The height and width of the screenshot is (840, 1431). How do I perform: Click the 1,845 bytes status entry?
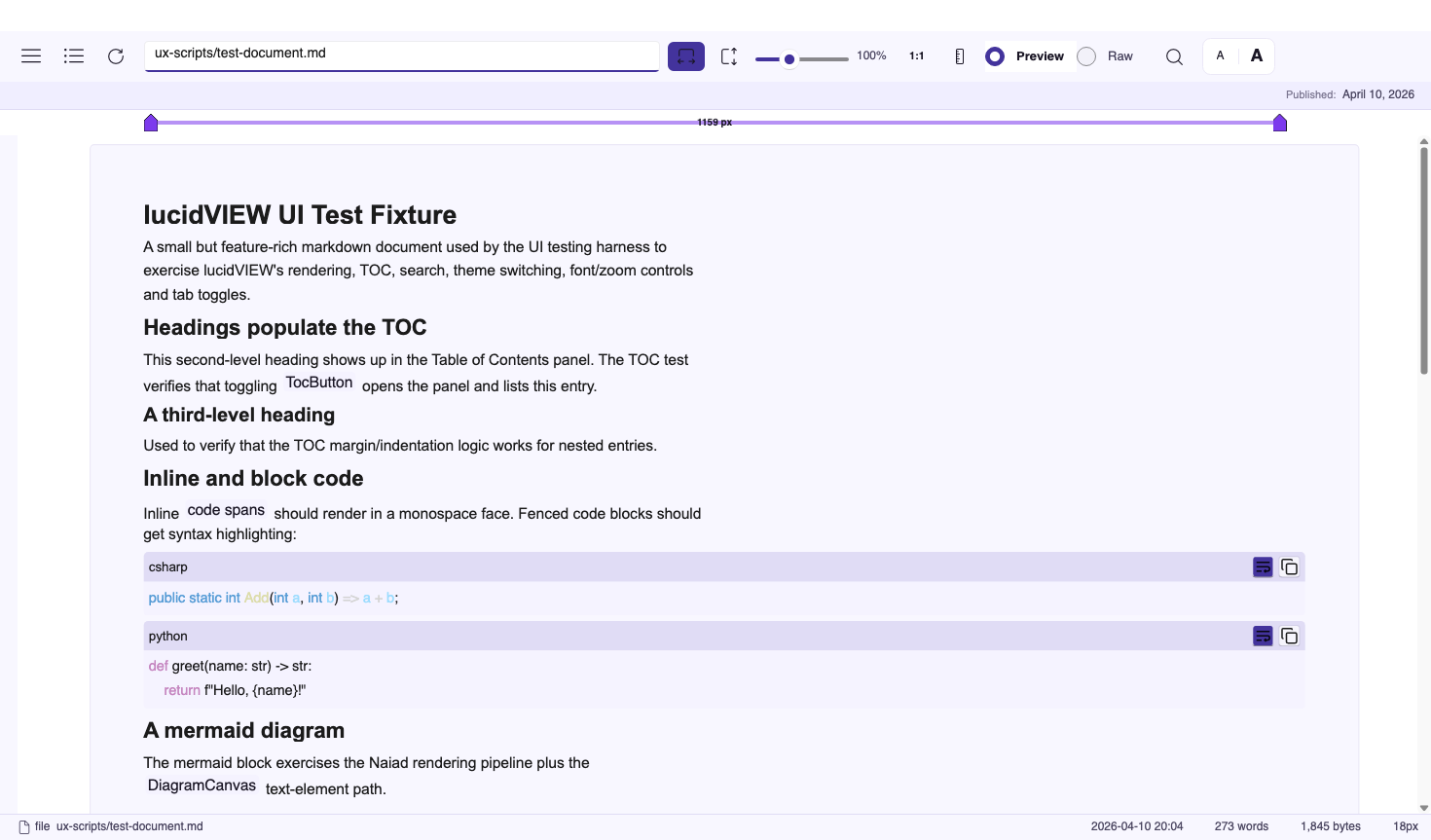pyautogui.click(x=1331, y=826)
